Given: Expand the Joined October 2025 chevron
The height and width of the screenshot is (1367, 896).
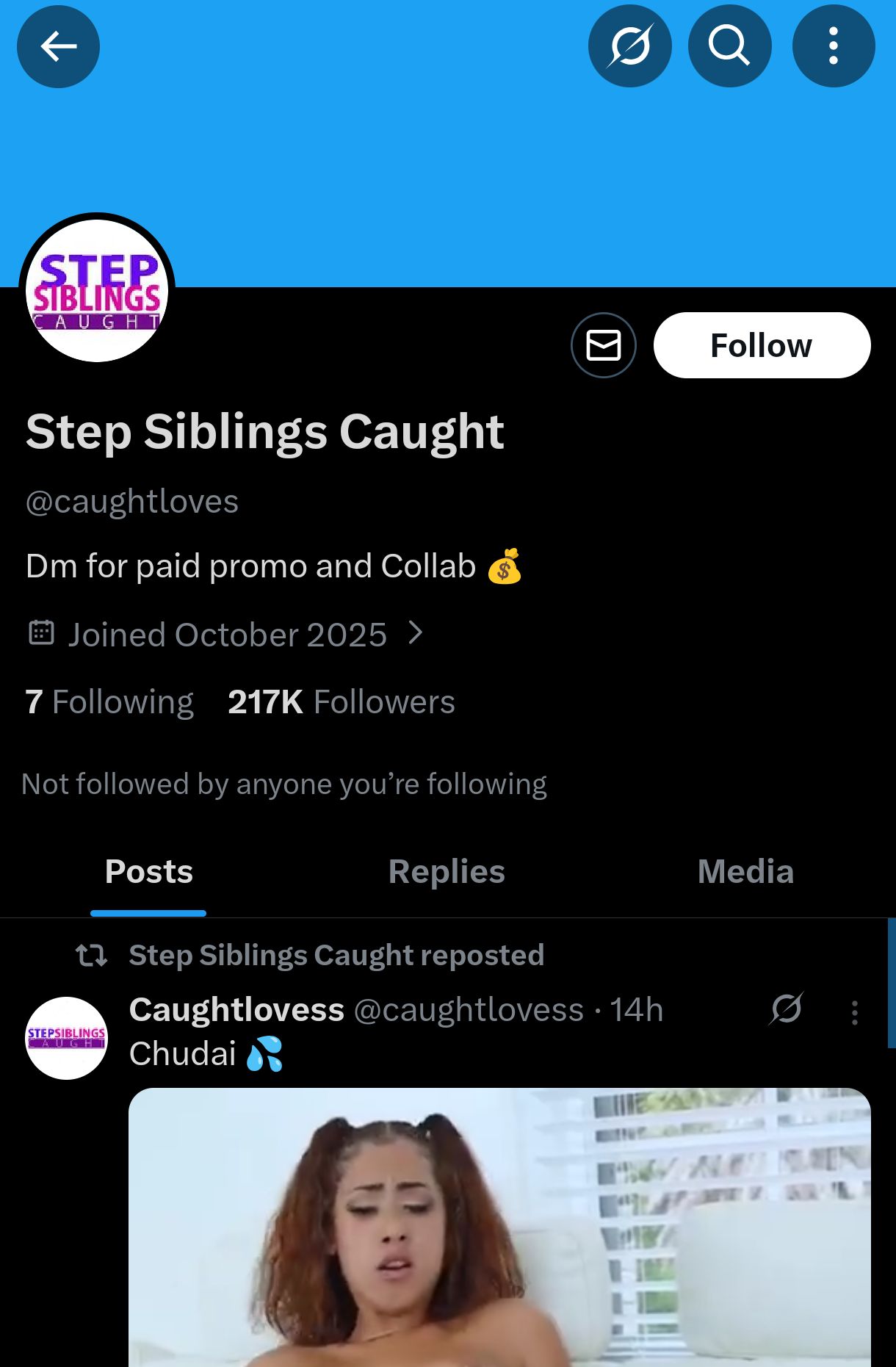Looking at the screenshot, I should [416, 632].
